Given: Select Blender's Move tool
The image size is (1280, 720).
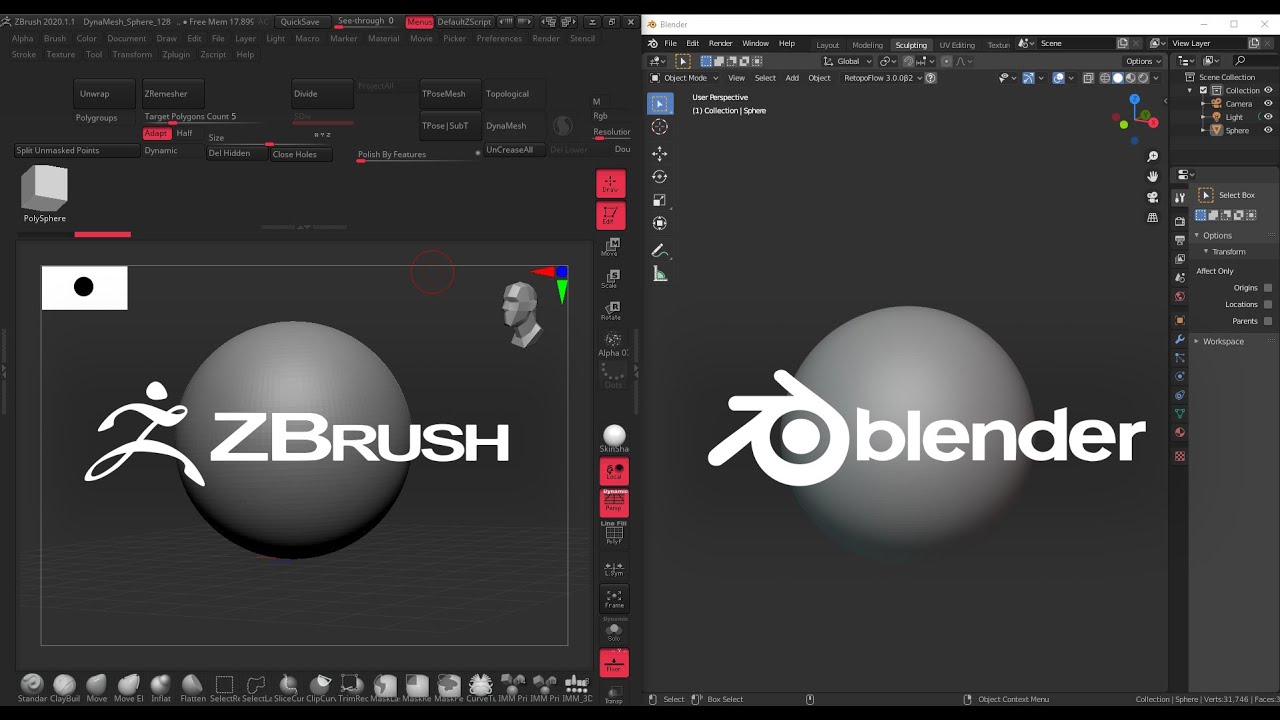Looking at the screenshot, I should 660,153.
